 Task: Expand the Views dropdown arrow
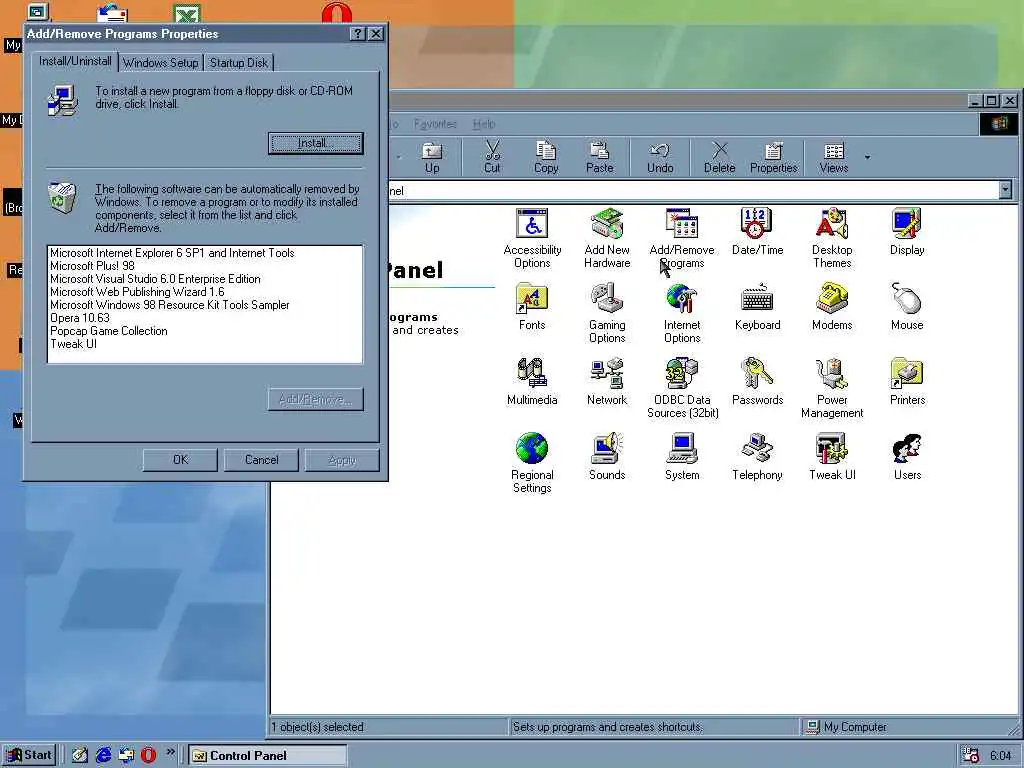click(867, 157)
